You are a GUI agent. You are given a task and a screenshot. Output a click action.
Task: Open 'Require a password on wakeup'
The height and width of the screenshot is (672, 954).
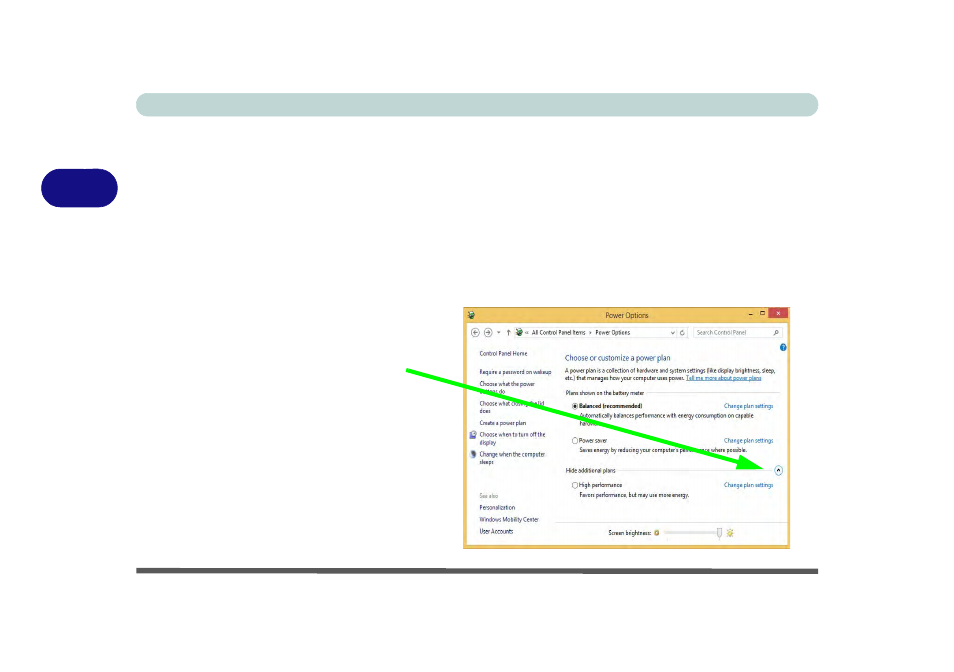click(x=515, y=372)
